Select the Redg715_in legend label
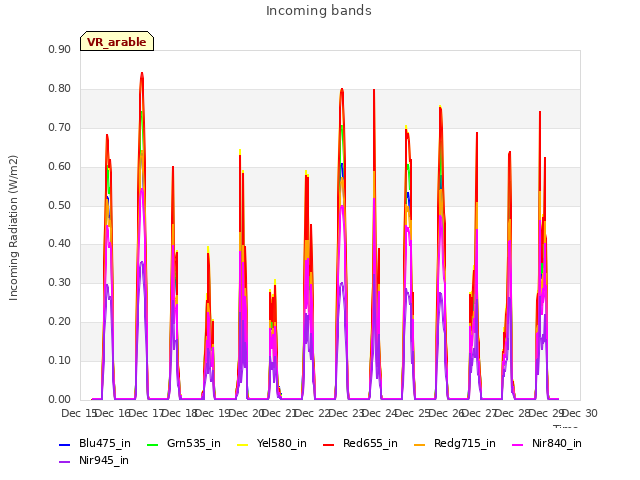Image resolution: width=640 pixels, height=480 pixels. click(465, 443)
